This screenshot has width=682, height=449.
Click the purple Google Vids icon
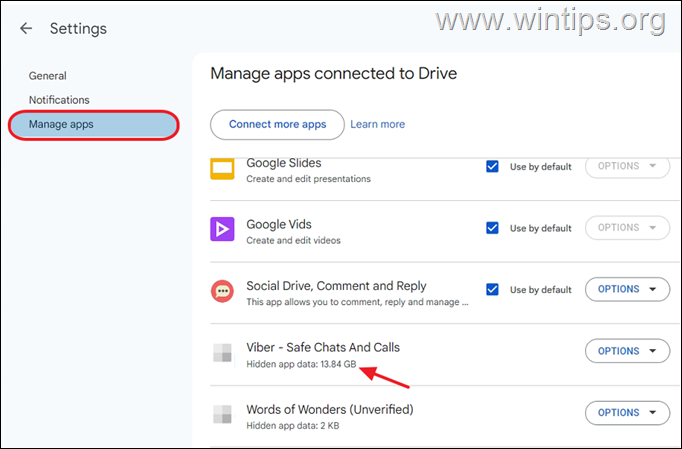(222, 229)
